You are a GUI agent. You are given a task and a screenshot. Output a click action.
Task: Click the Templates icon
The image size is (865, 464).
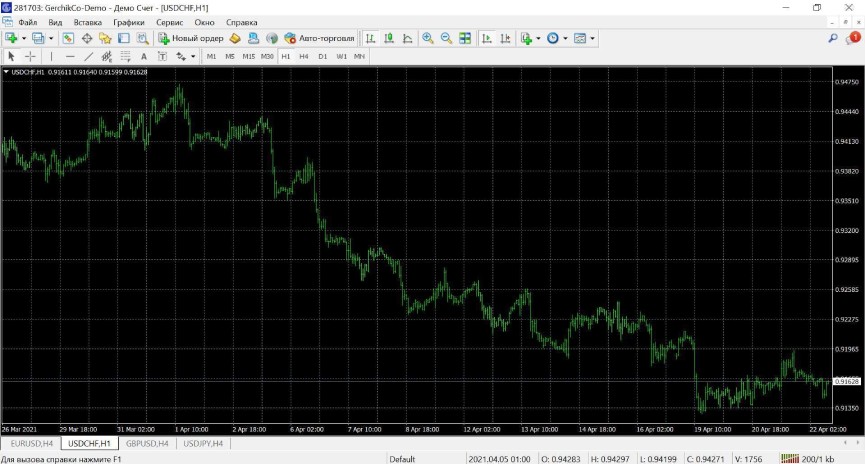580,38
